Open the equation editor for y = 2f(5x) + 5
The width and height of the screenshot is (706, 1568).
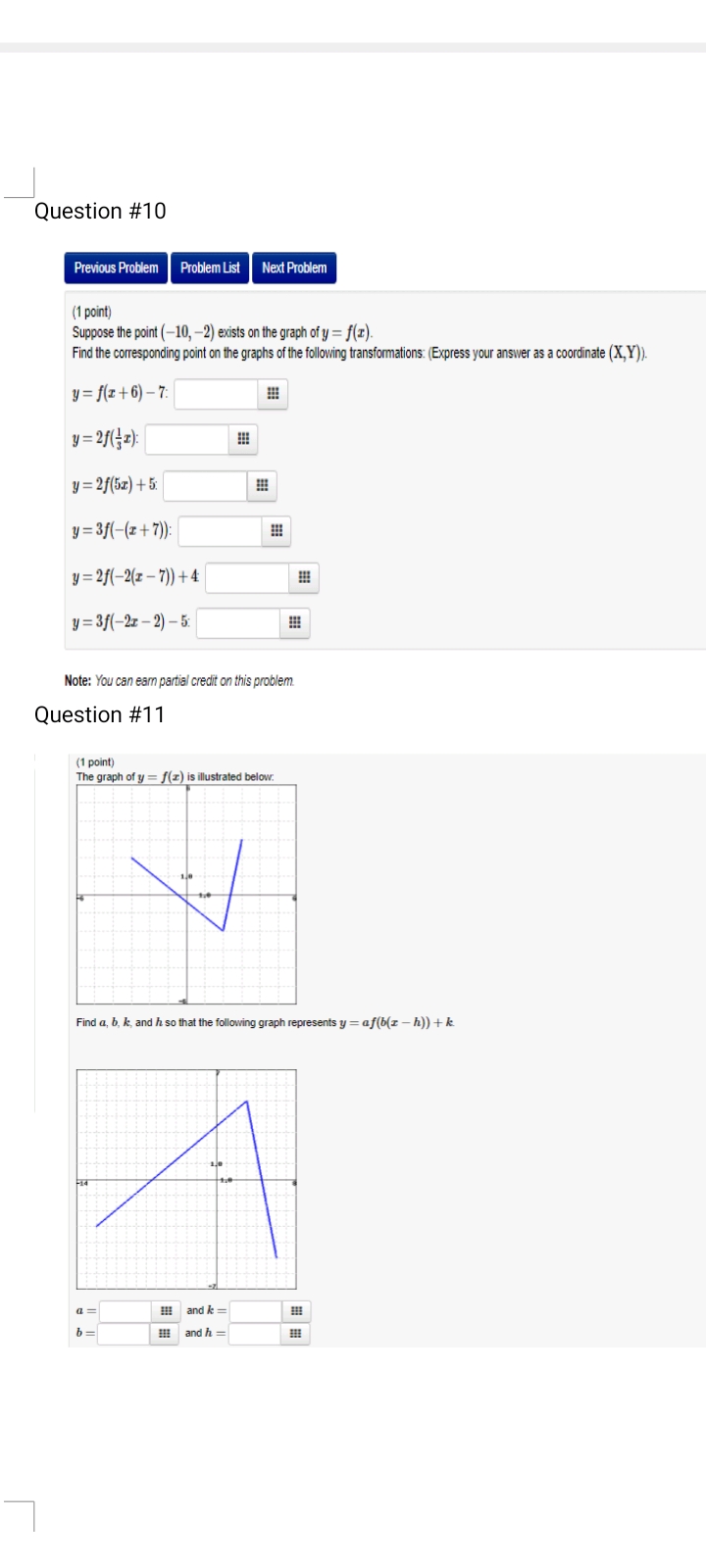pyautogui.click(x=261, y=486)
